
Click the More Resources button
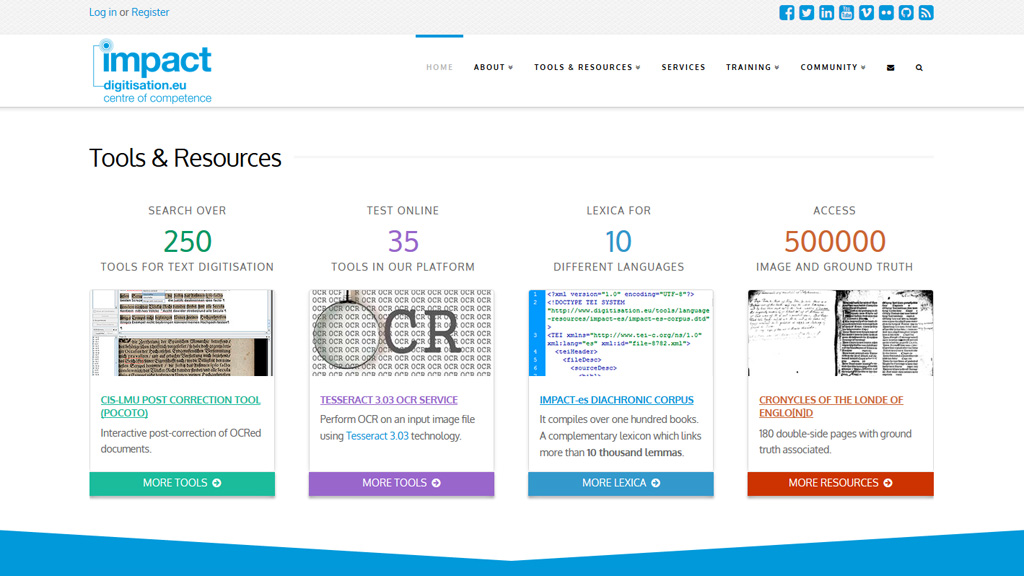tap(840, 483)
